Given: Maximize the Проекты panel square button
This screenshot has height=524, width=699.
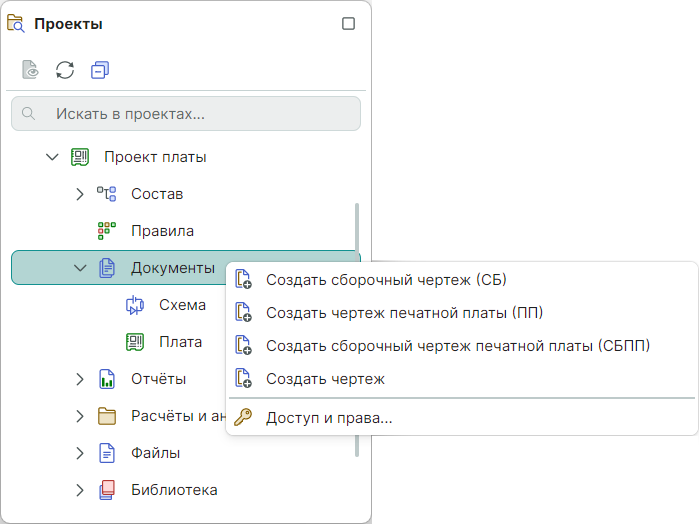Looking at the screenshot, I should [x=348, y=24].
